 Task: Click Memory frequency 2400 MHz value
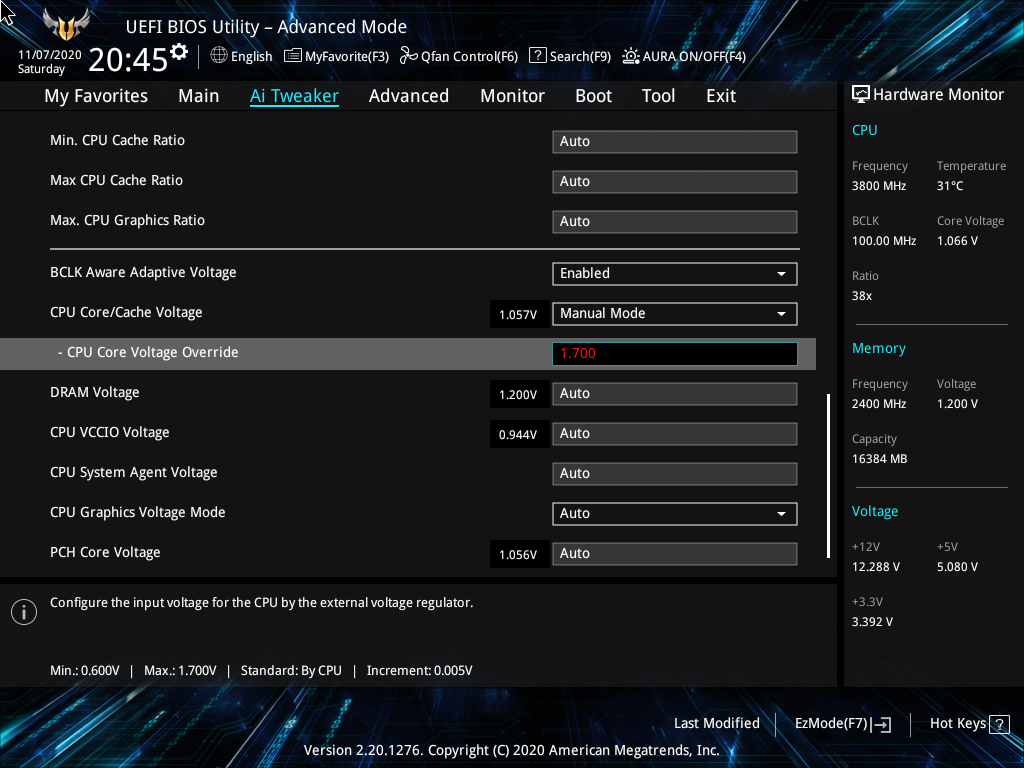click(879, 404)
